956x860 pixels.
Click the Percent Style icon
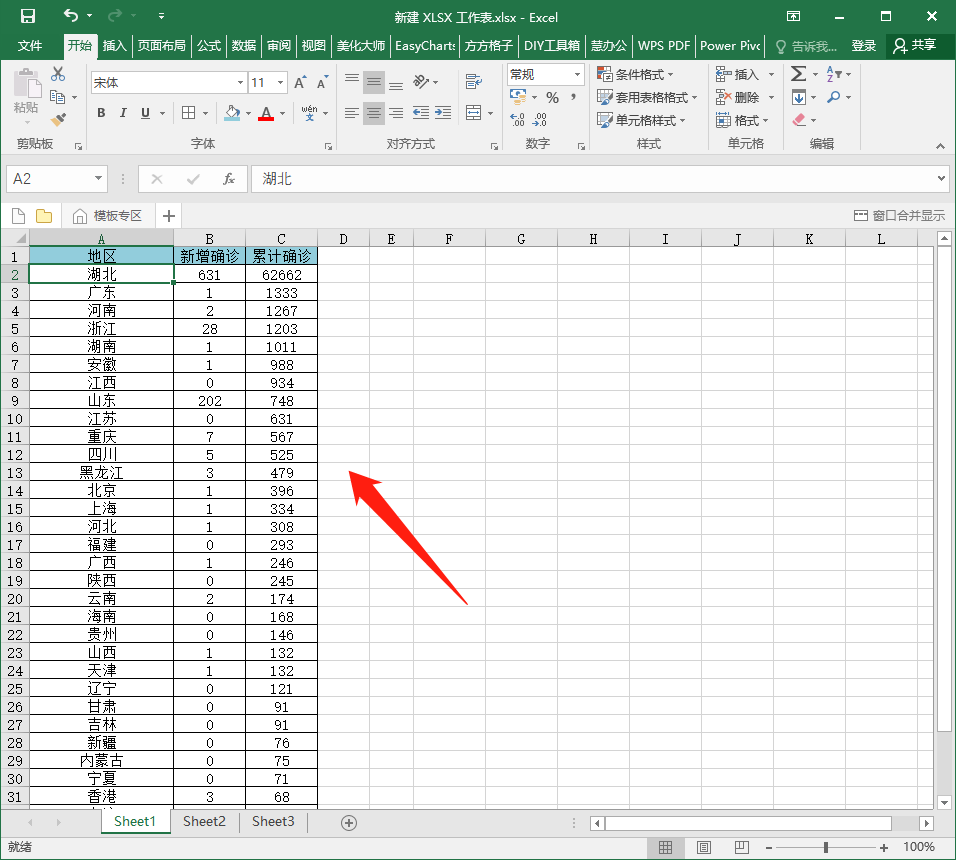(x=552, y=98)
